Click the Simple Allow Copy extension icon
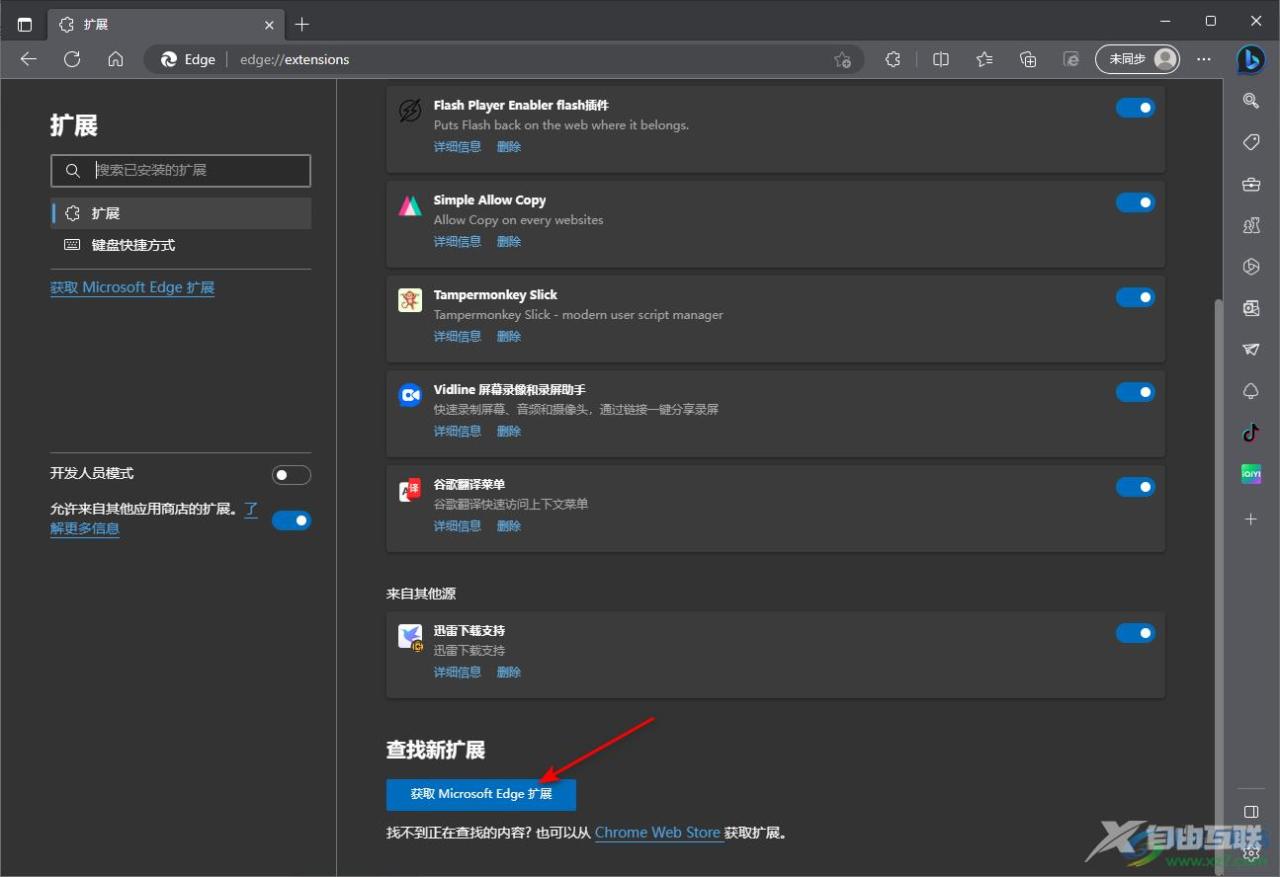The width and height of the screenshot is (1280, 877). pyautogui.click(x=410, y=206)
